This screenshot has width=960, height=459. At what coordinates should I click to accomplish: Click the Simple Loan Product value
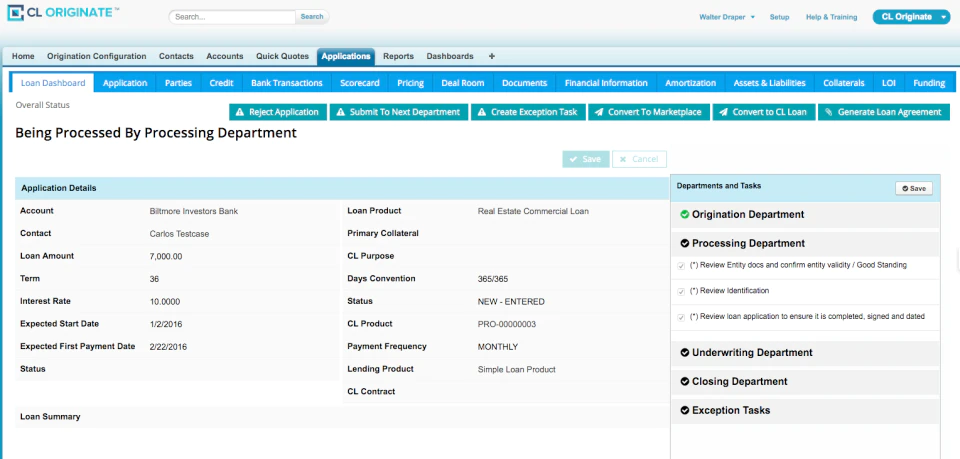click(517, 370)
